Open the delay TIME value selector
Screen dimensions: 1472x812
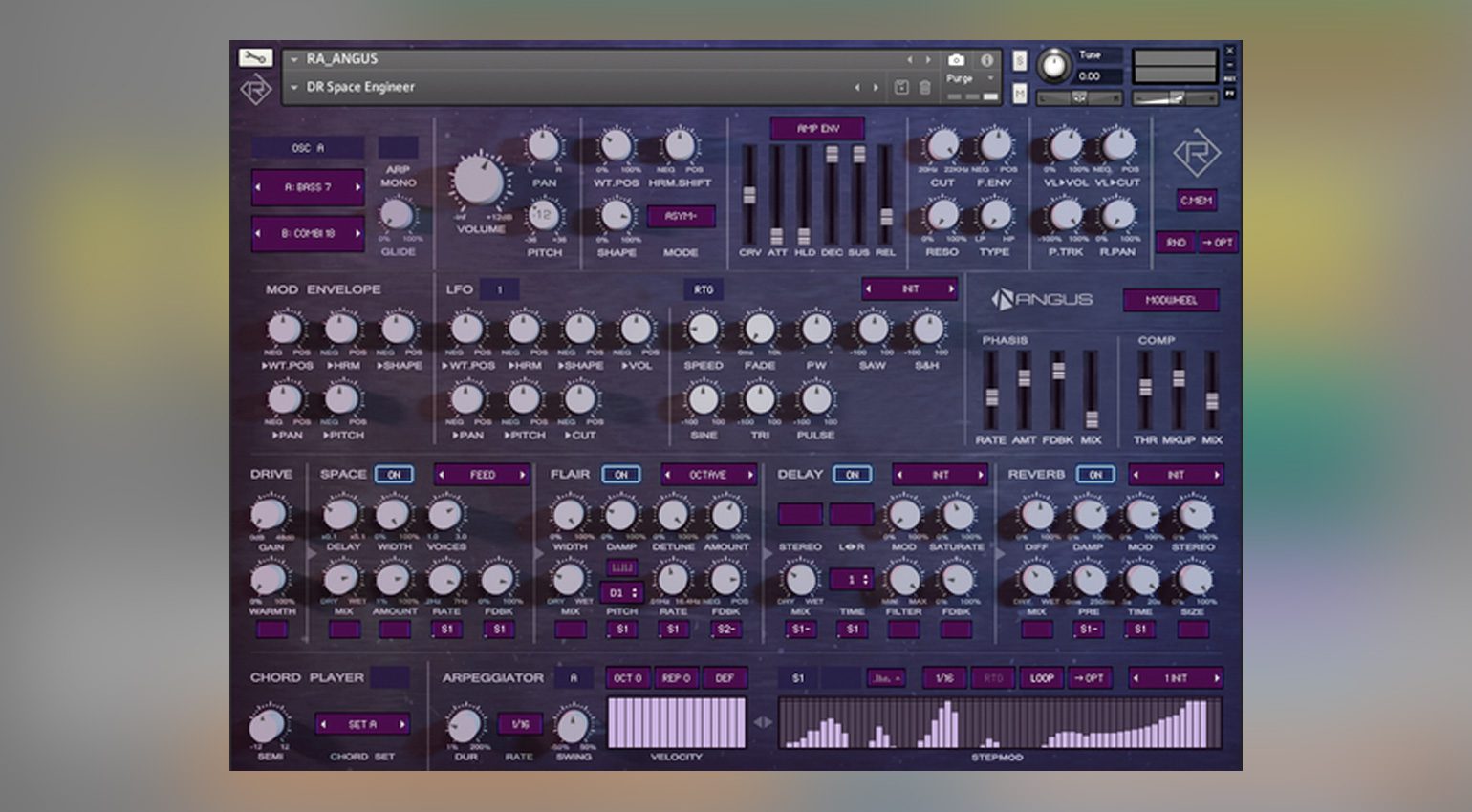click(851, 580)
